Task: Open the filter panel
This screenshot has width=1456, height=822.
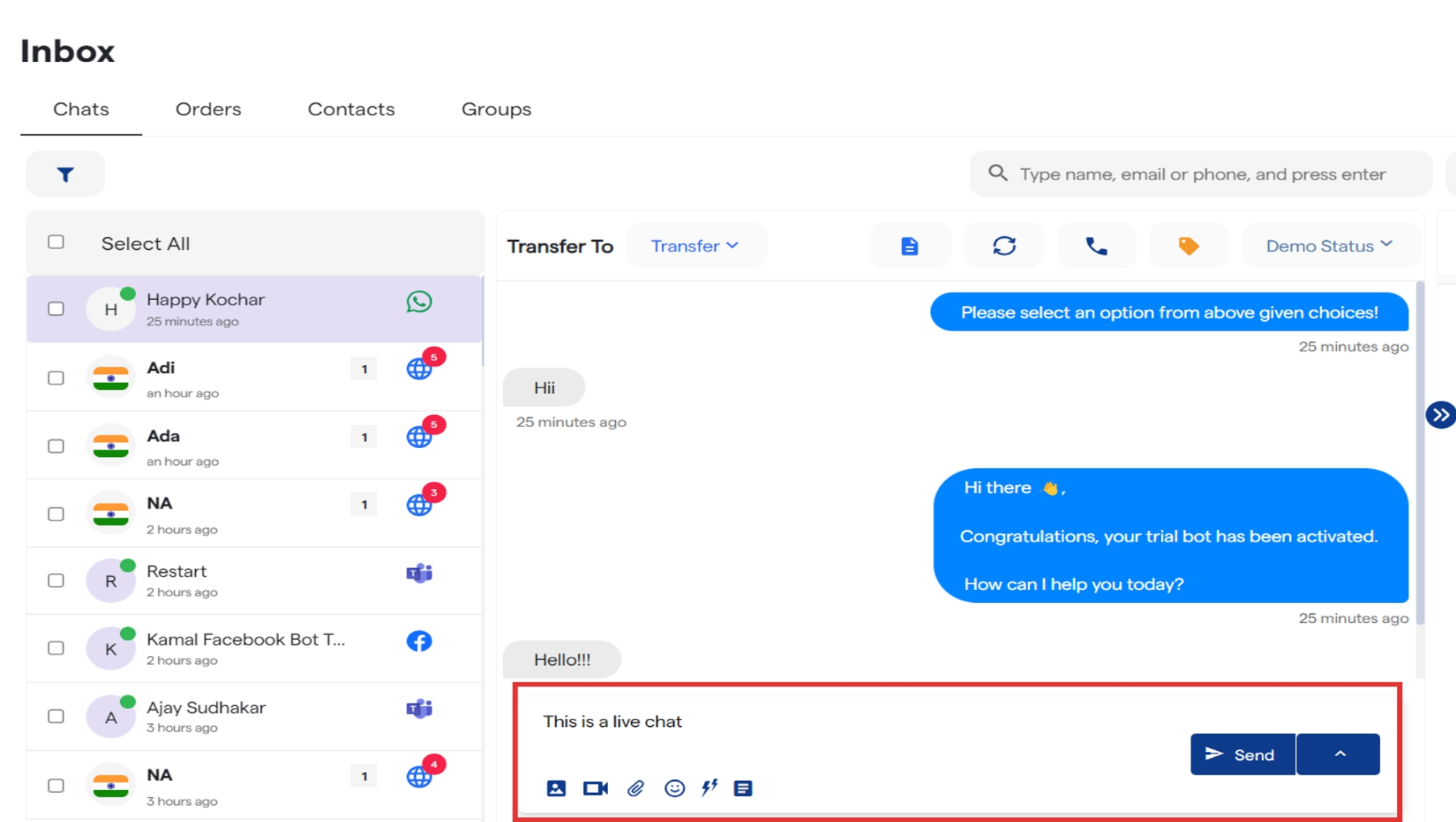Action: 65,173
